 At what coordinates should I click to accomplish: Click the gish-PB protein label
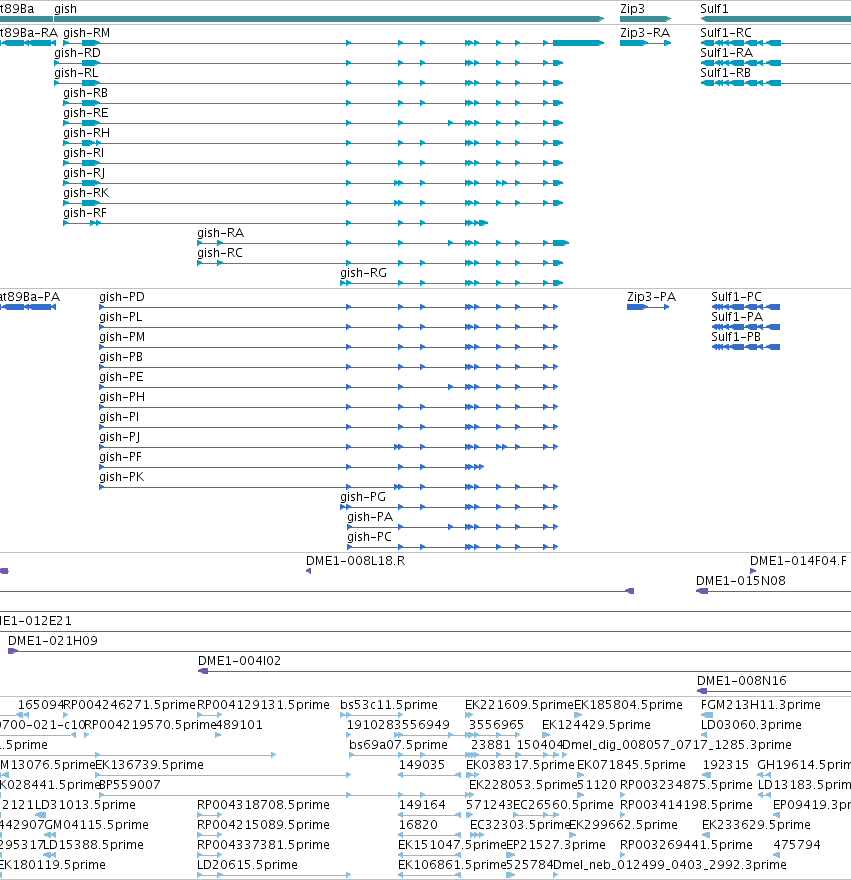point(121,357)
